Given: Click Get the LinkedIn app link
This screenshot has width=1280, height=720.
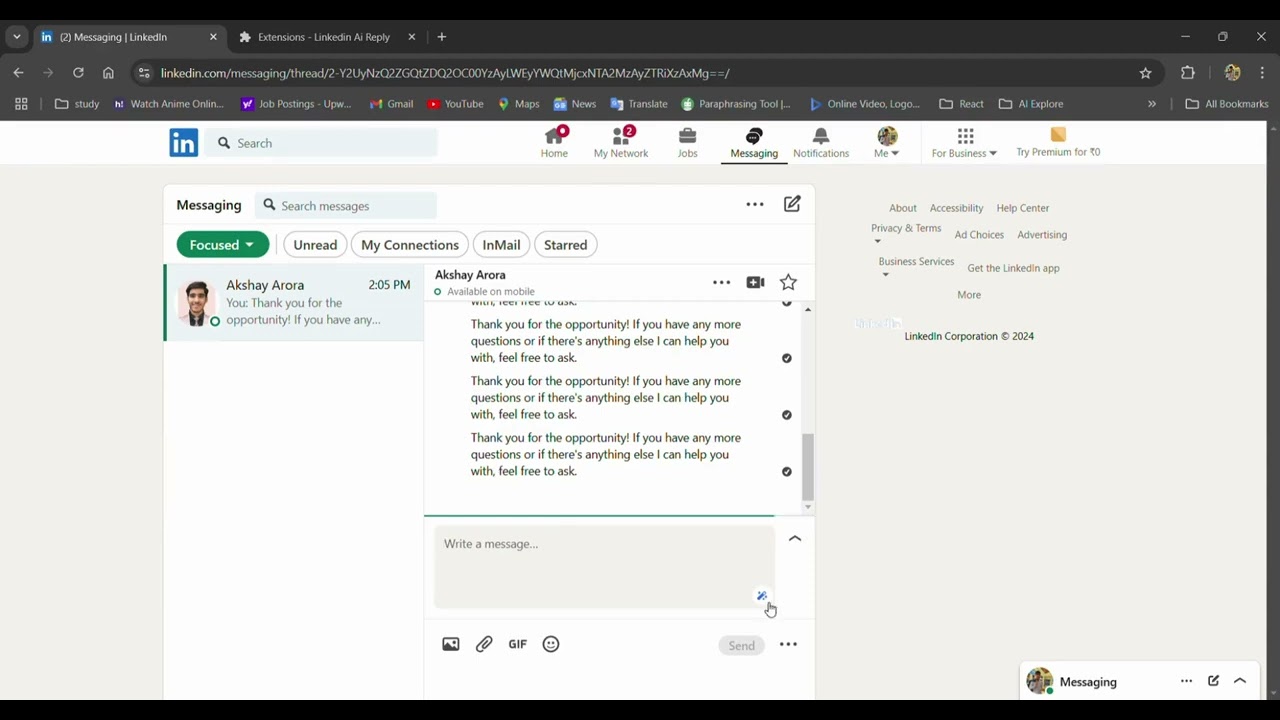Looking at the screenshot, I should point(1013,268).
